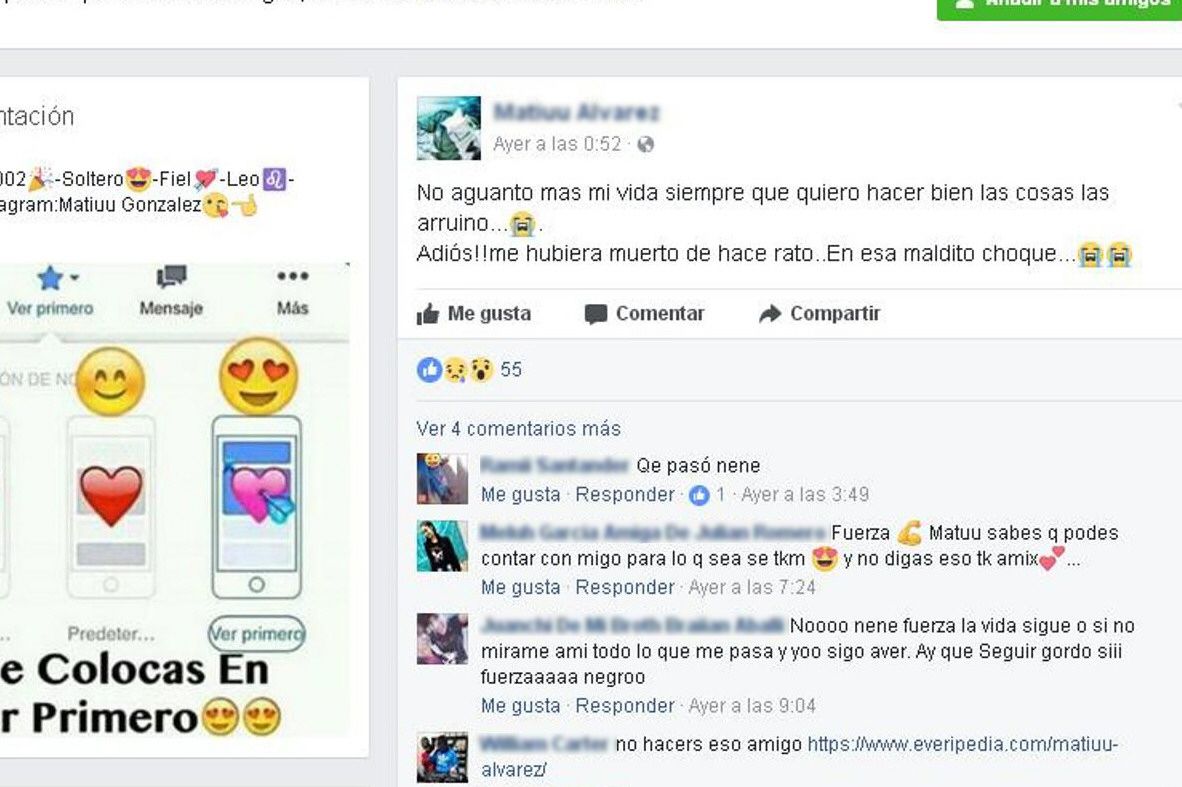This screenshot has width=1182, height=787.
Task: Click Responder under the 9:04 comment
Action: 625,706
